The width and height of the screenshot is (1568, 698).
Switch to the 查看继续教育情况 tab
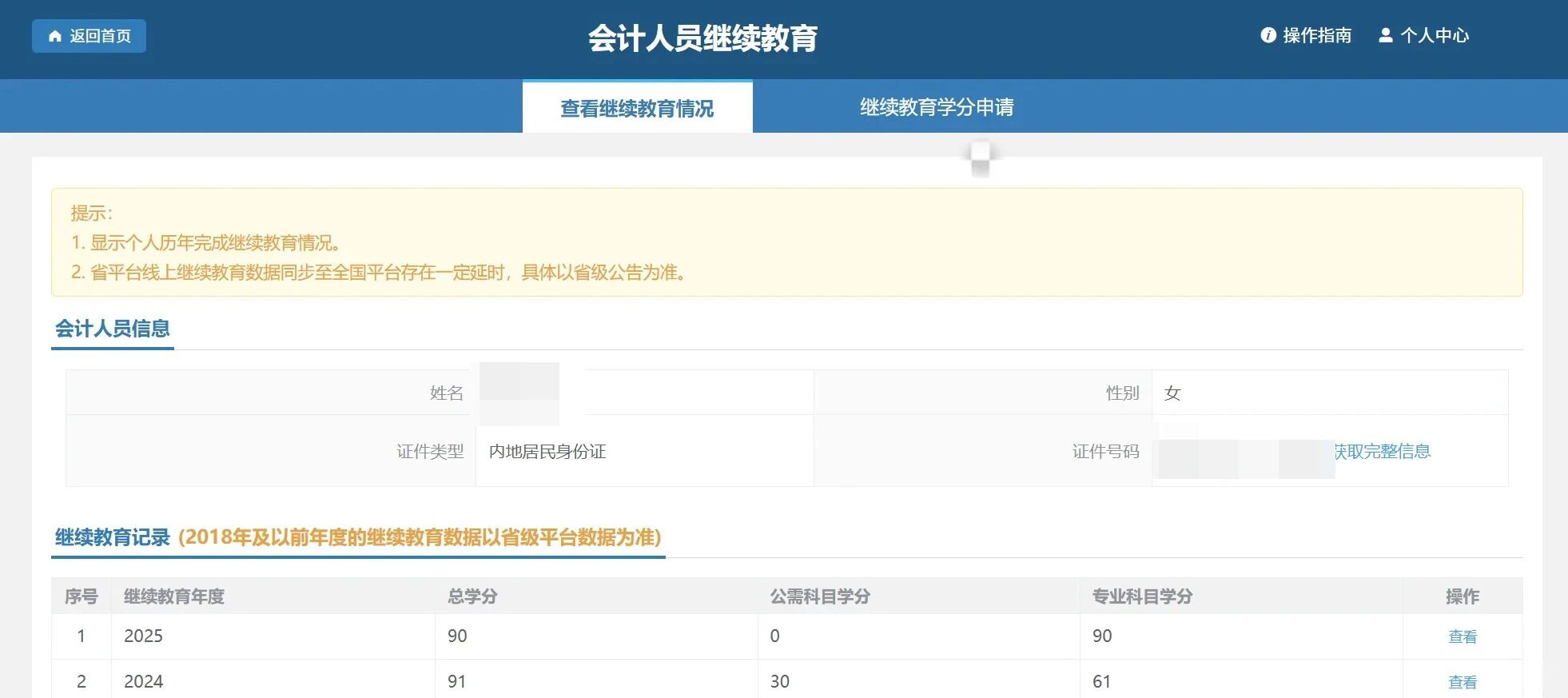pyautogui.click(x=637, y=108)
